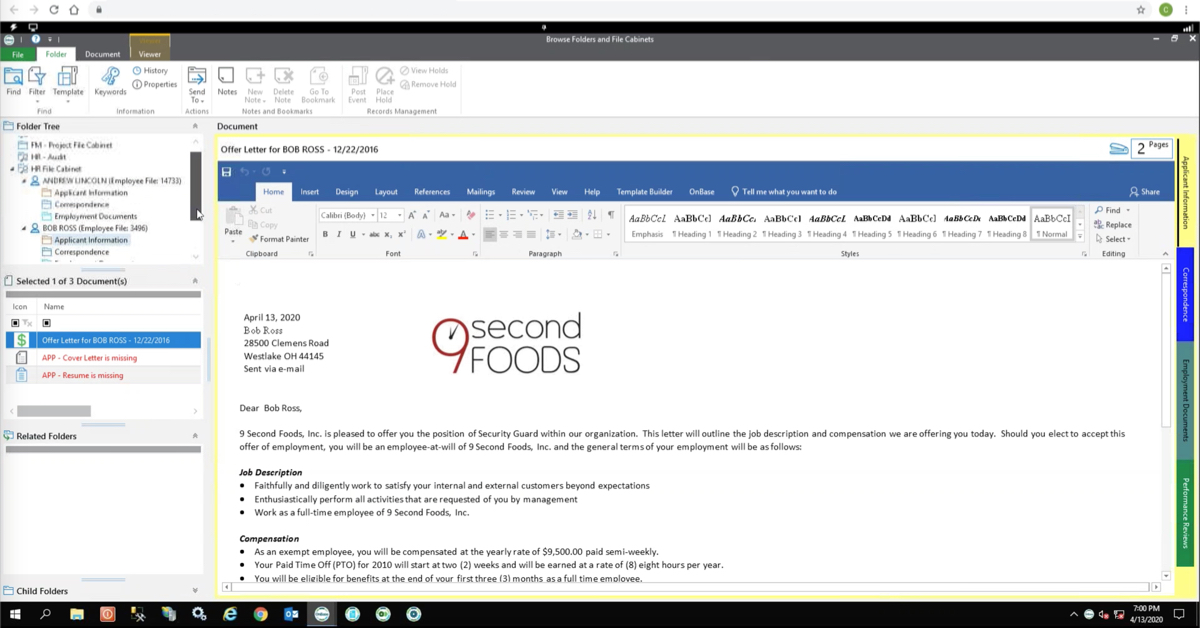Open the Post Event tool

357,80
